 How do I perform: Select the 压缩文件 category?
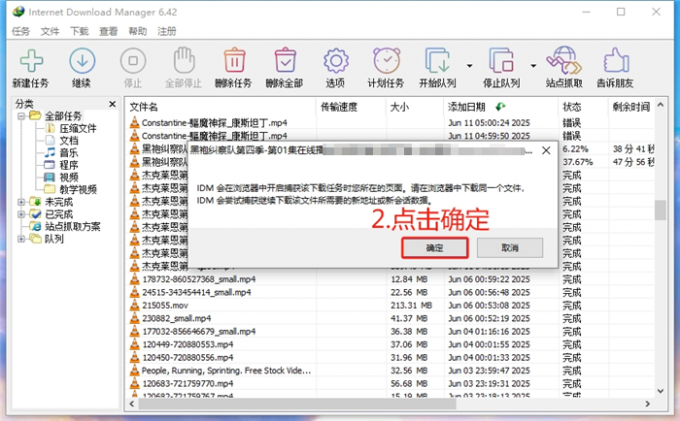tap(78, 128)
